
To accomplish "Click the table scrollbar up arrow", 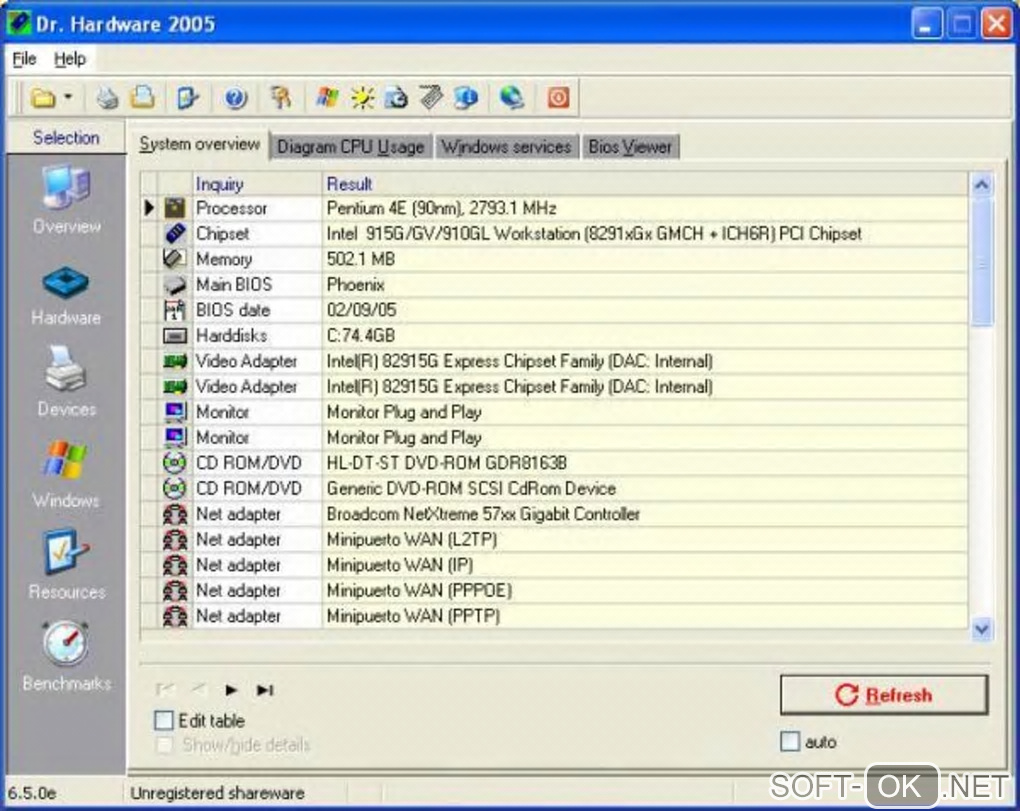I will tap(982, 185).
